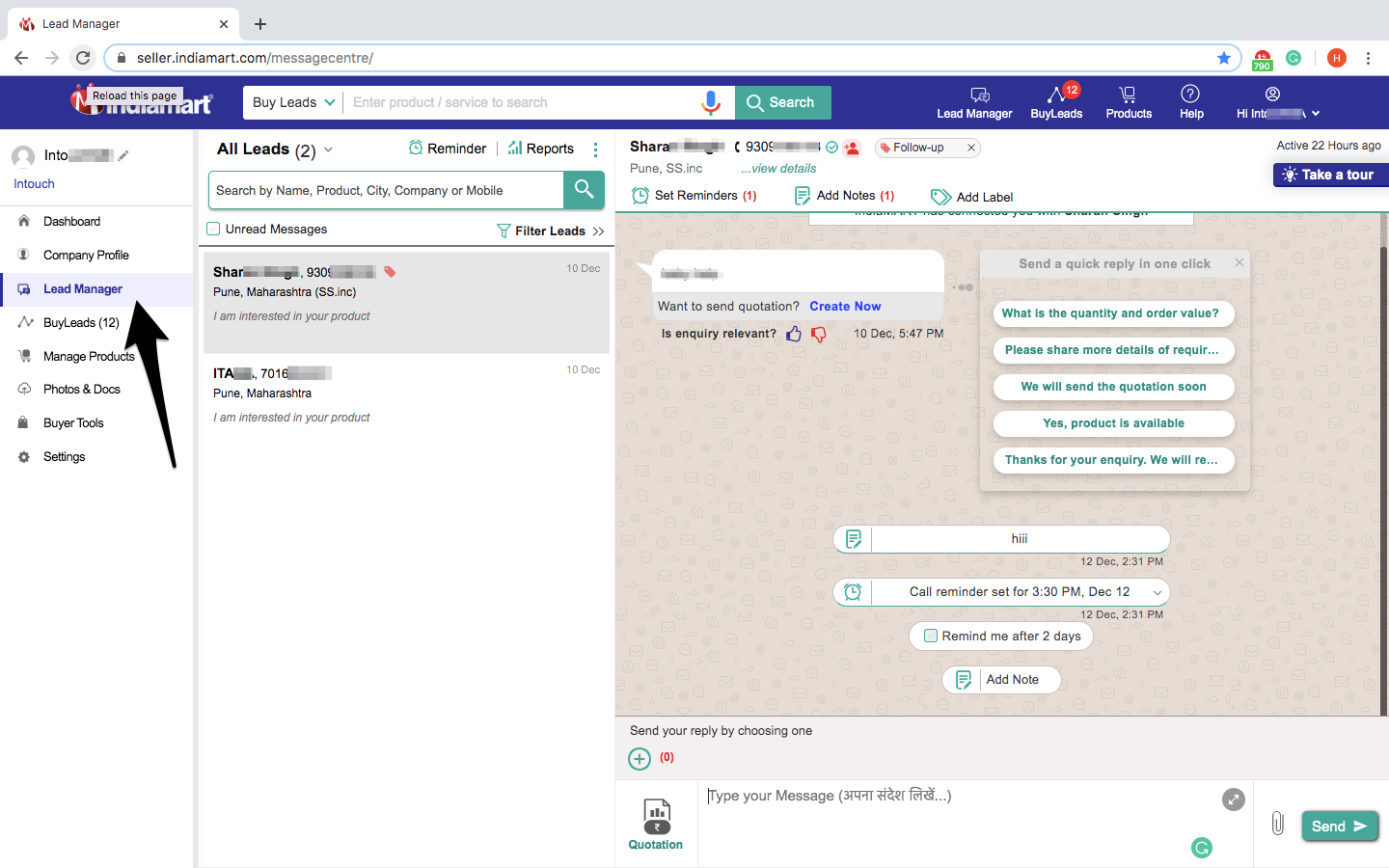This screenshot has width=1389, height=868.
Task: Click Grammarly icon in message box
Action: click(x=1202, y=848)
